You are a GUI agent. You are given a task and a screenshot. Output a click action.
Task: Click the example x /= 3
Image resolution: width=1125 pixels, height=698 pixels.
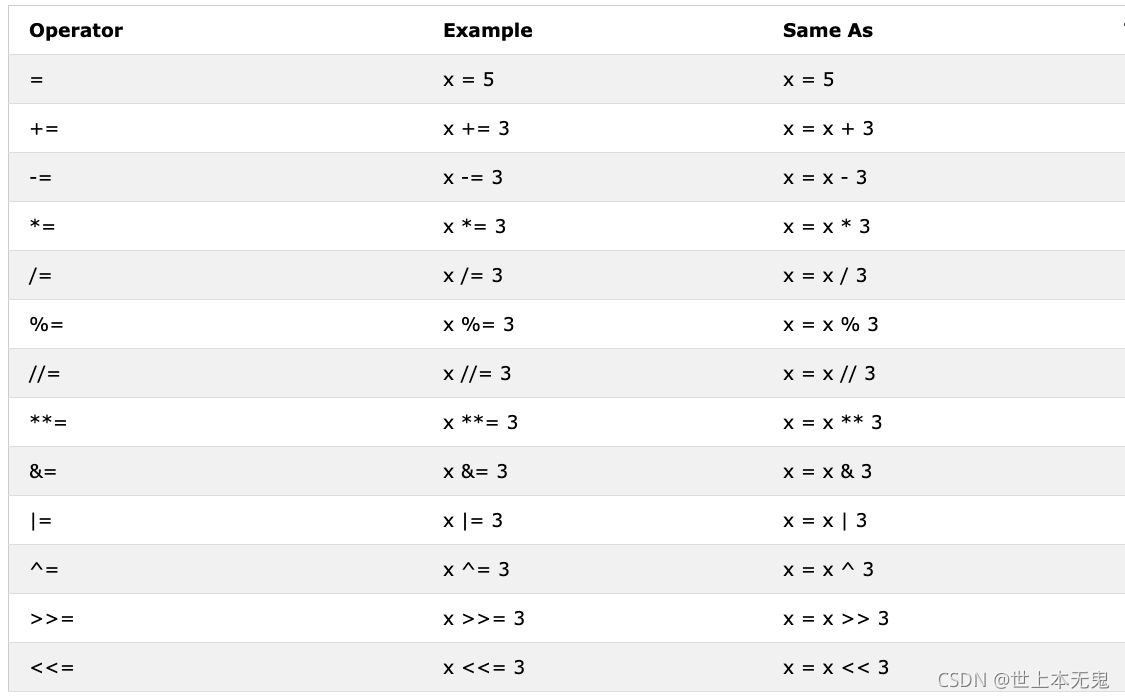473,275
